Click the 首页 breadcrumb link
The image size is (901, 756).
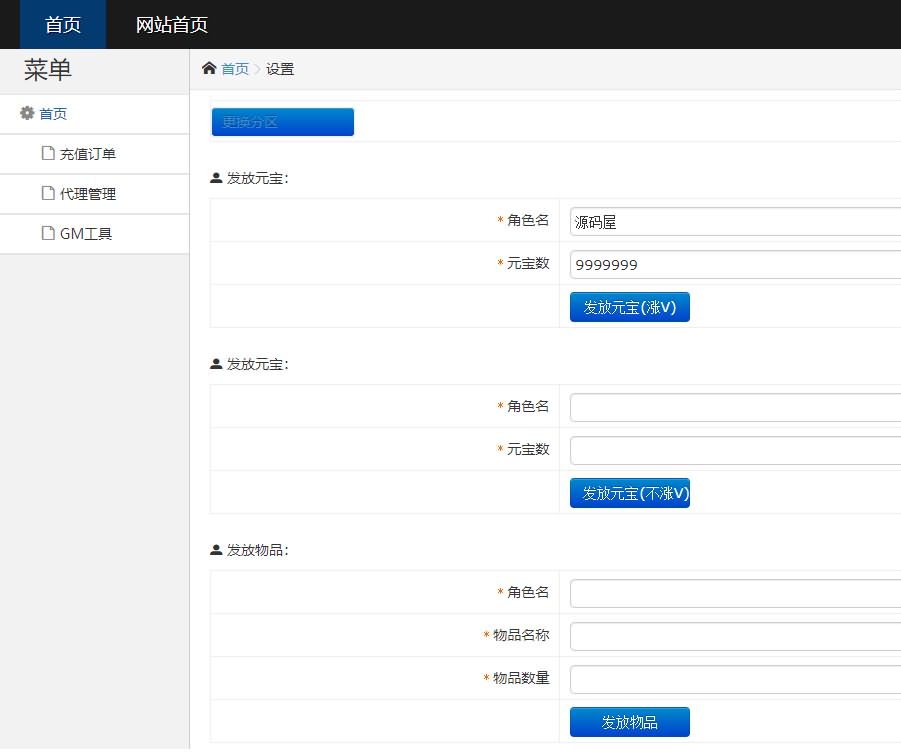point(235,69)
